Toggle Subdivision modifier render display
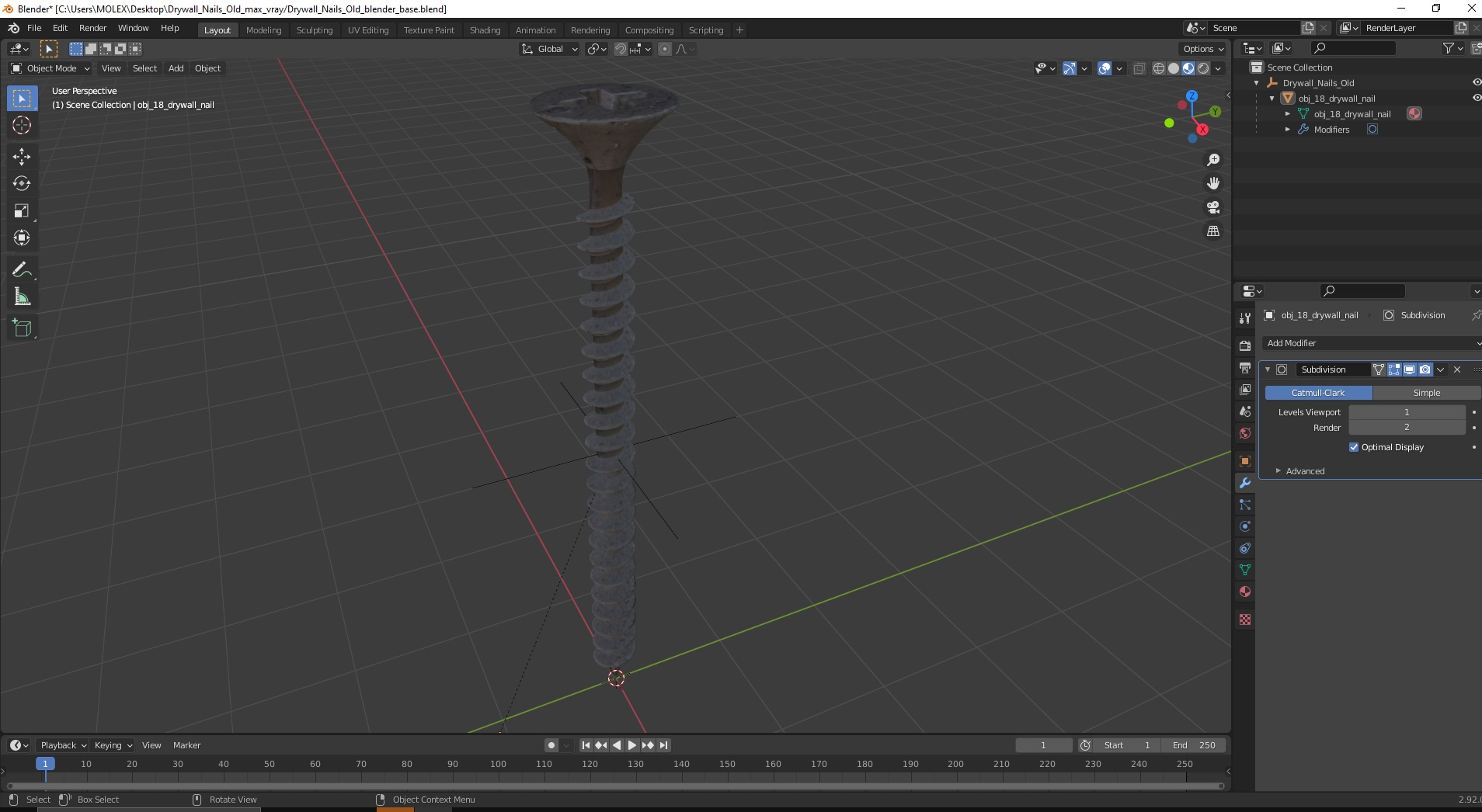Image resolution: width=1482 pixels, height=812 pixels. pyautogui.click(x=1425, y=370)
